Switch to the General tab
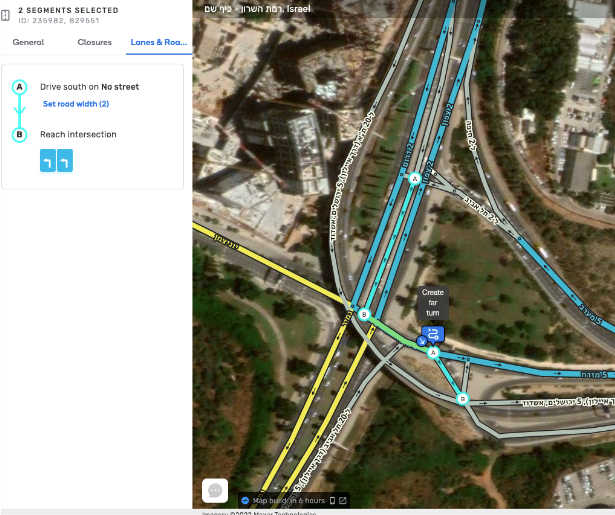This screenshot has width=615, height=515. [28, 42]
